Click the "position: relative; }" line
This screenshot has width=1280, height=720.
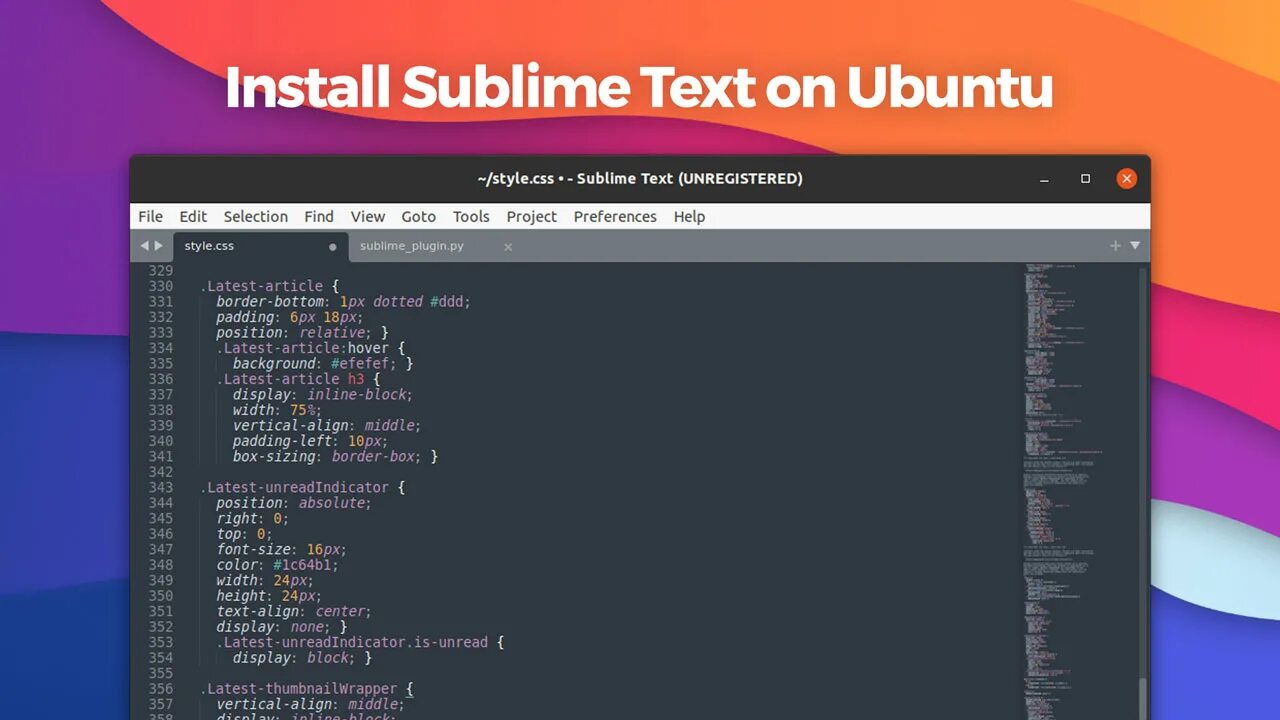[302, 332]
